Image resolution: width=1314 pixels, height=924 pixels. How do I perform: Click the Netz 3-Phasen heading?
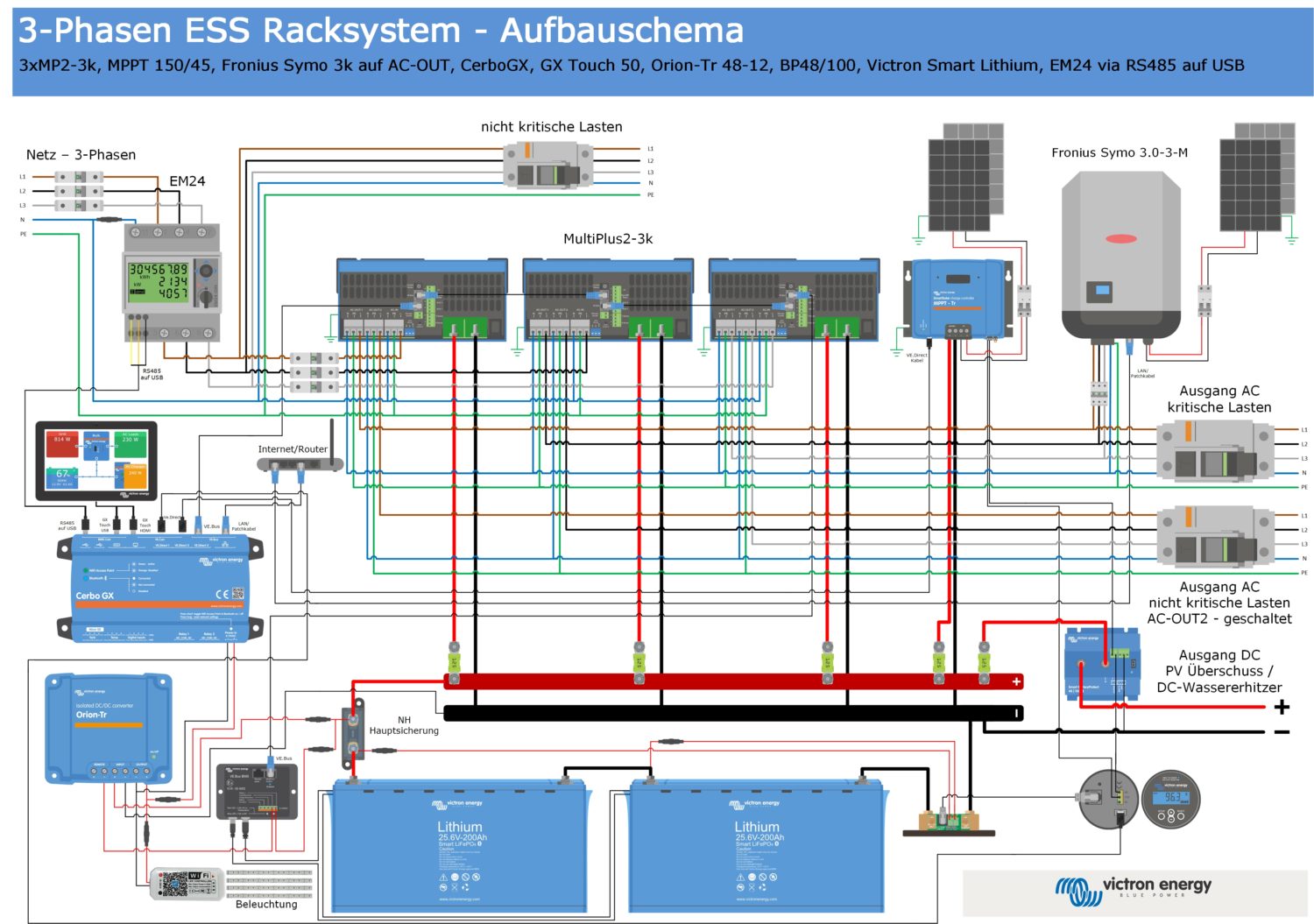[81, 154]
